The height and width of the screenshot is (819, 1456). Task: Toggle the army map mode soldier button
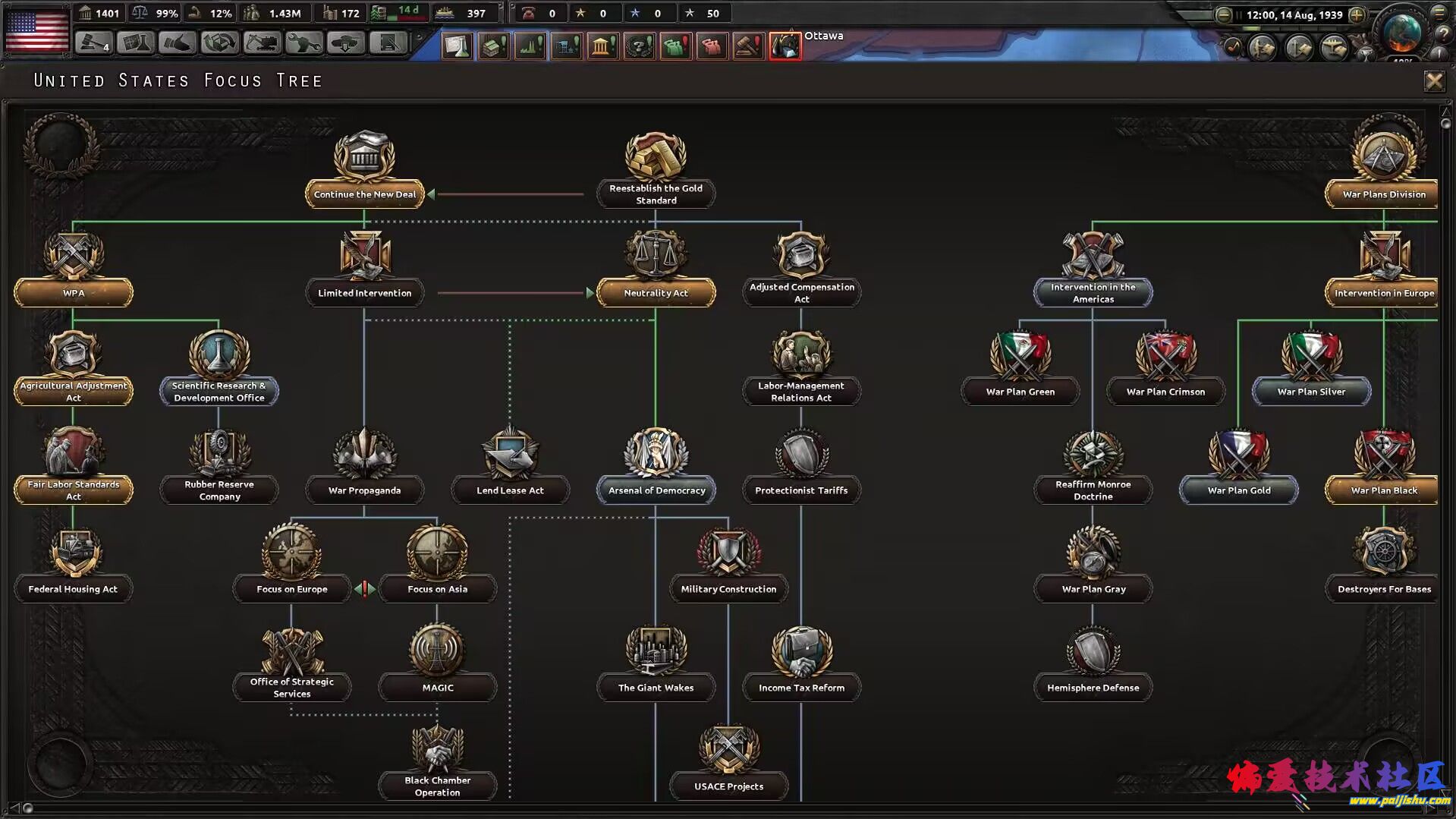click(1263, 47)
